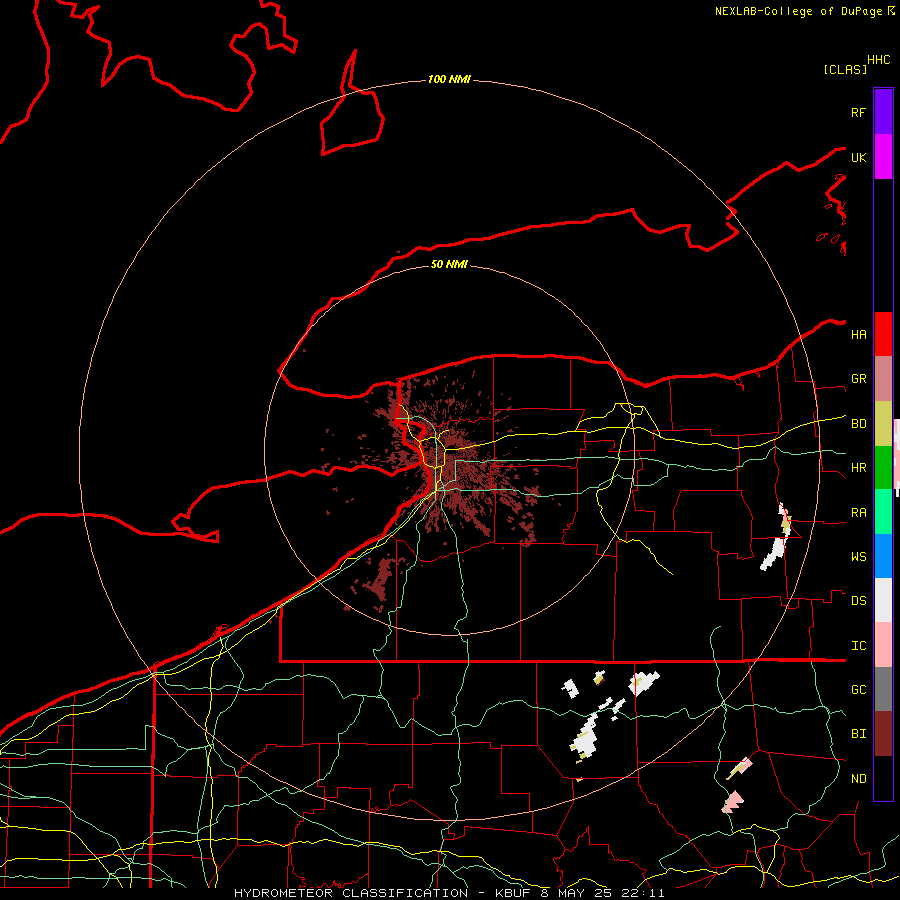900x900 pixels.
Task: Click the 'RA' legend label
Action: click(858, 513)
